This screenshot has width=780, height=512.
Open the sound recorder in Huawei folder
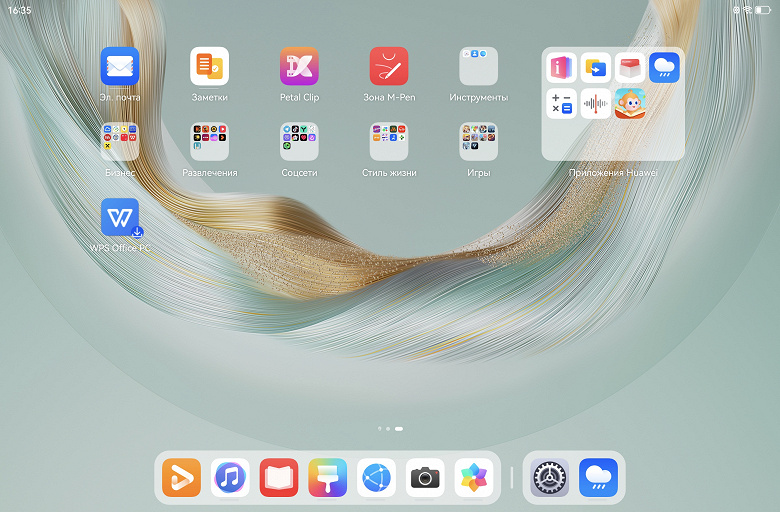tap(595, 103)
